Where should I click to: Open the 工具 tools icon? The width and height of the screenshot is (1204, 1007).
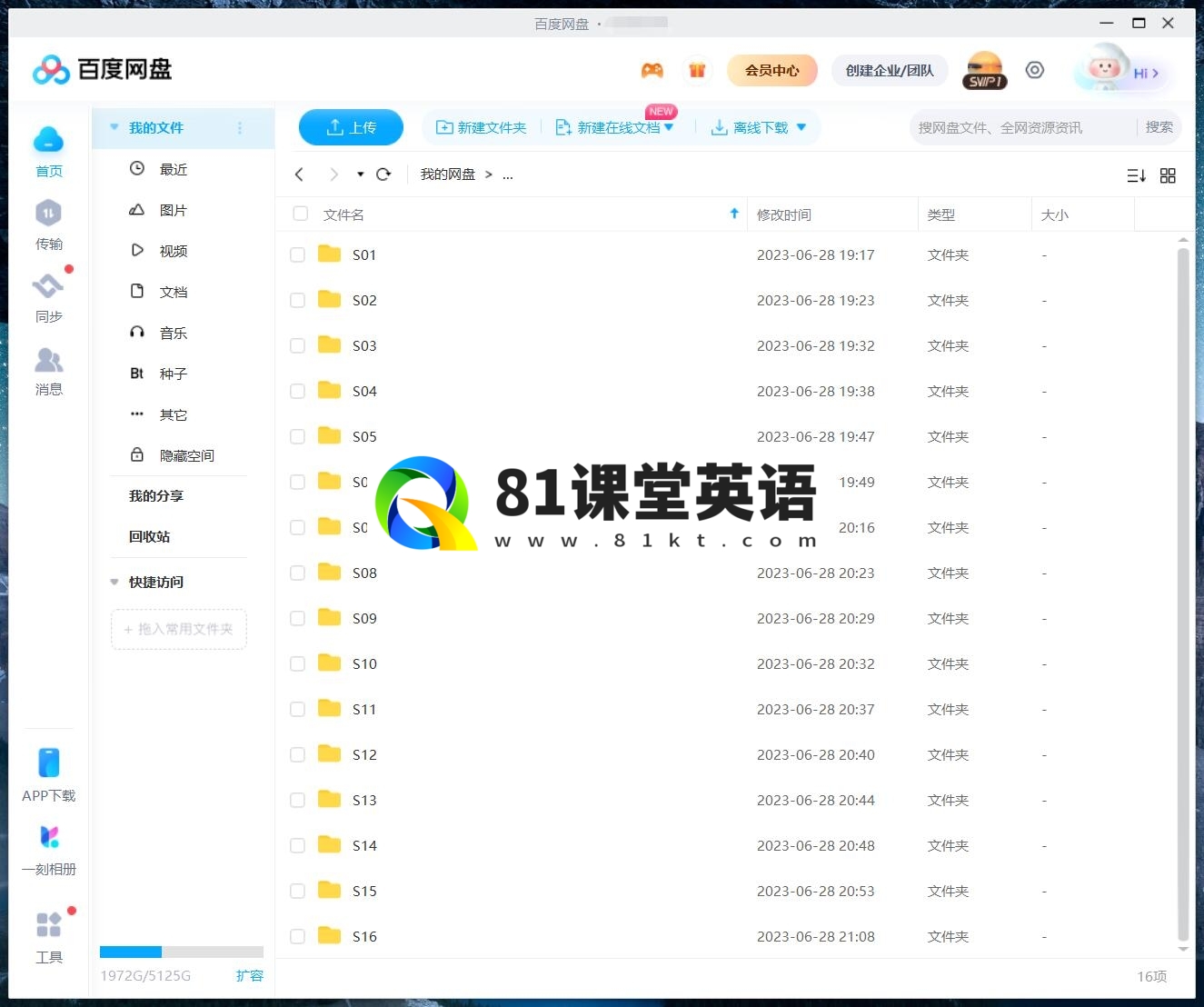(x=49, y=924)
